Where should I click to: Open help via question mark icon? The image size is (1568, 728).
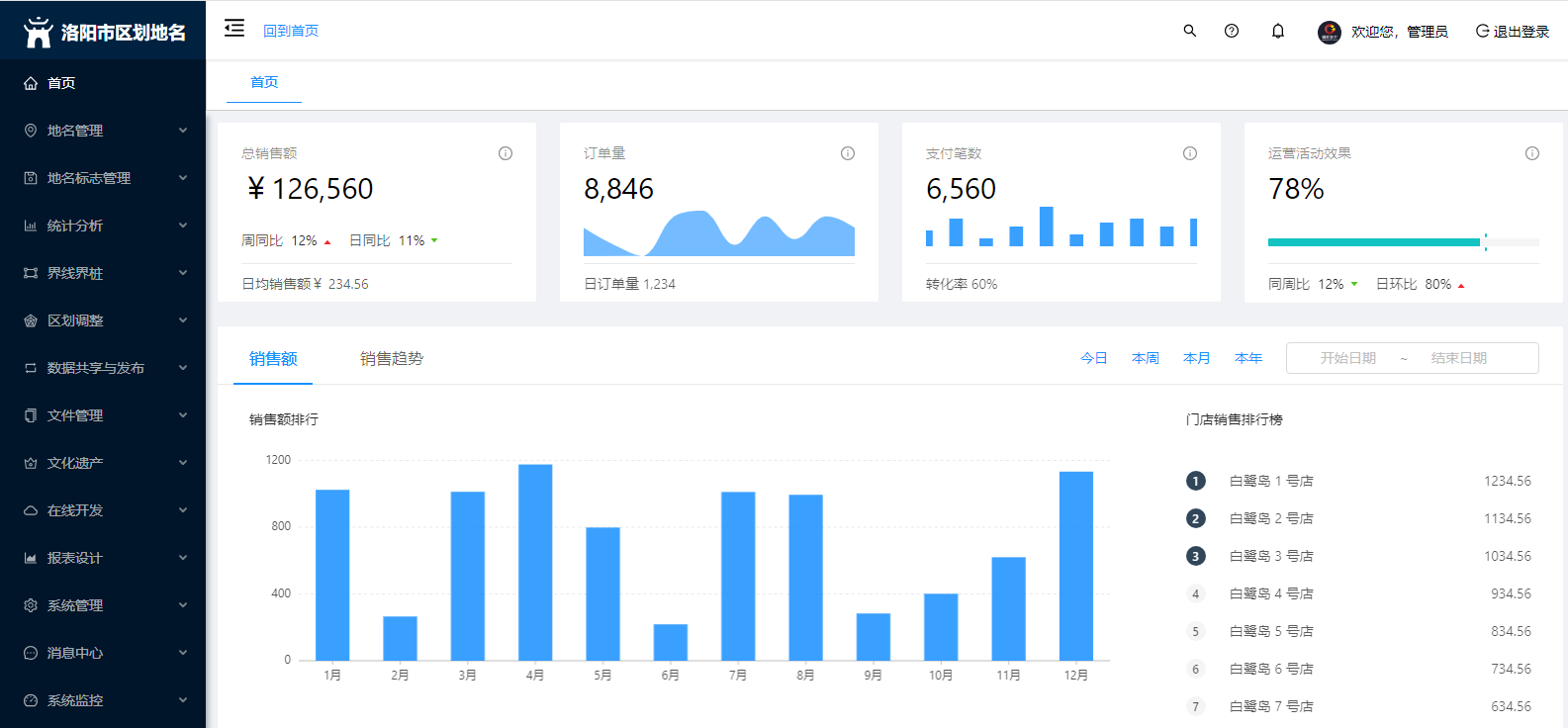[1232, 31]
